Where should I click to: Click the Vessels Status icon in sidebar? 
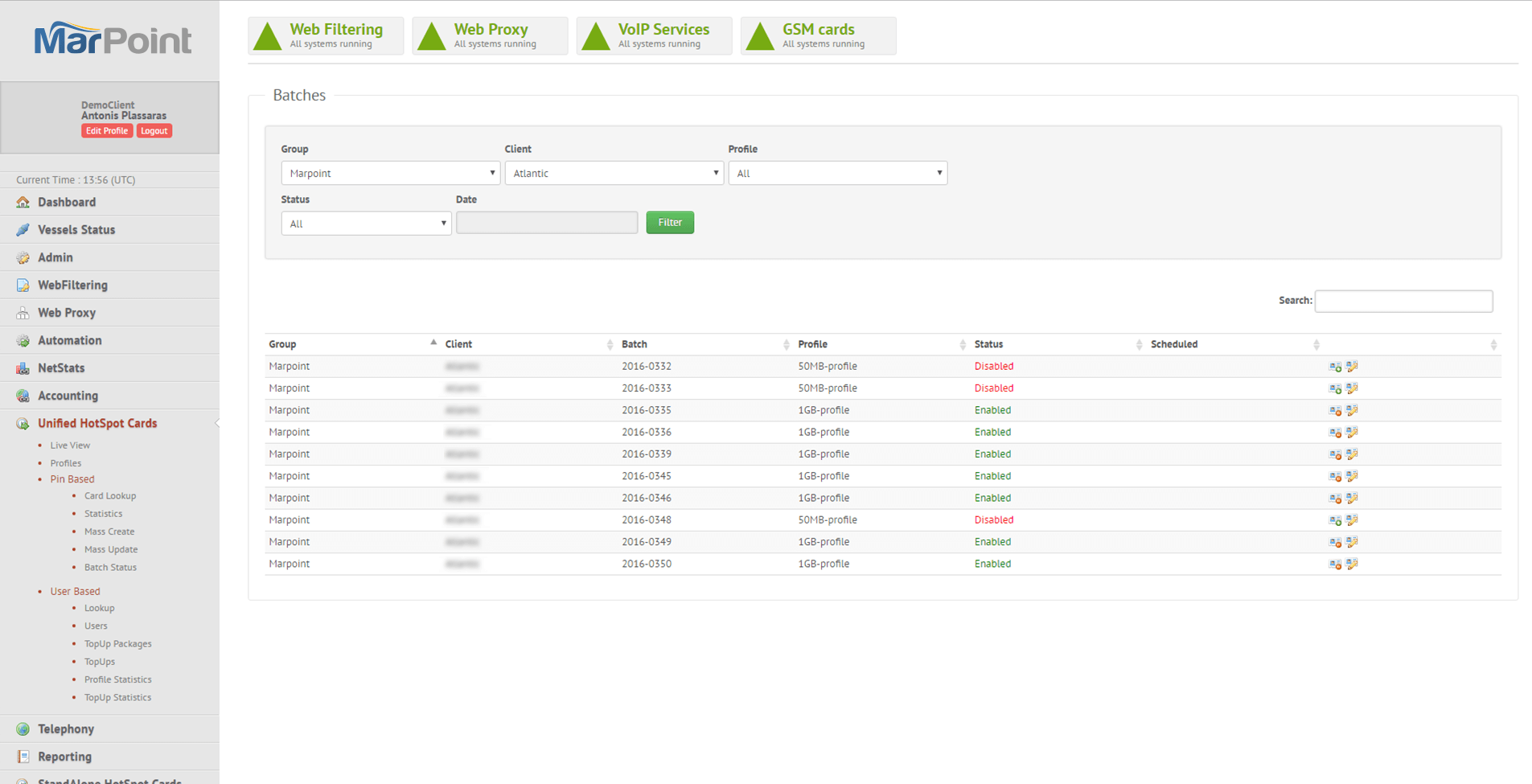(x=23, y=230)
